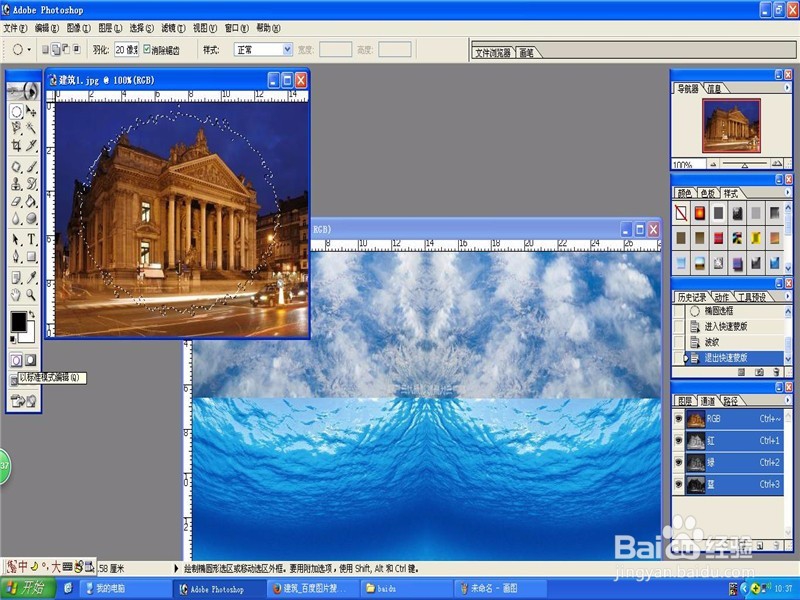Open the 图像 menu
The width and height of the screenshot is (800, 600).
79,29
